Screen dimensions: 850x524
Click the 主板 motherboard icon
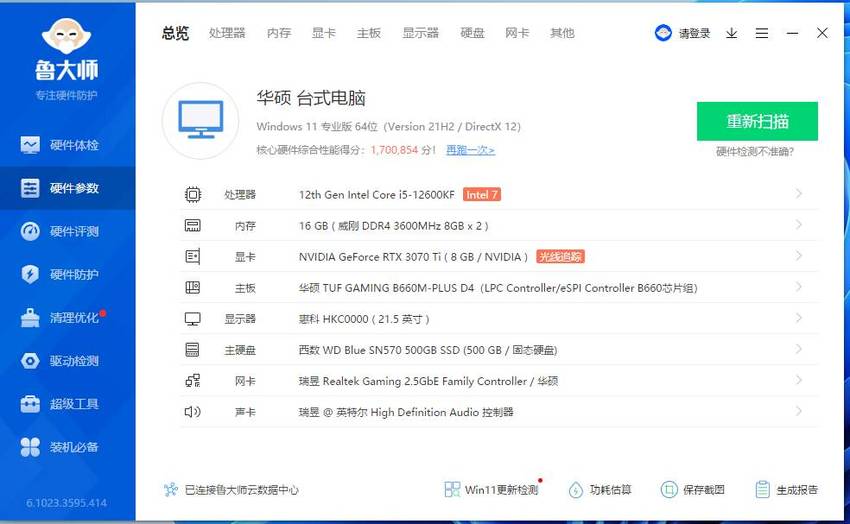coord(192,287)
